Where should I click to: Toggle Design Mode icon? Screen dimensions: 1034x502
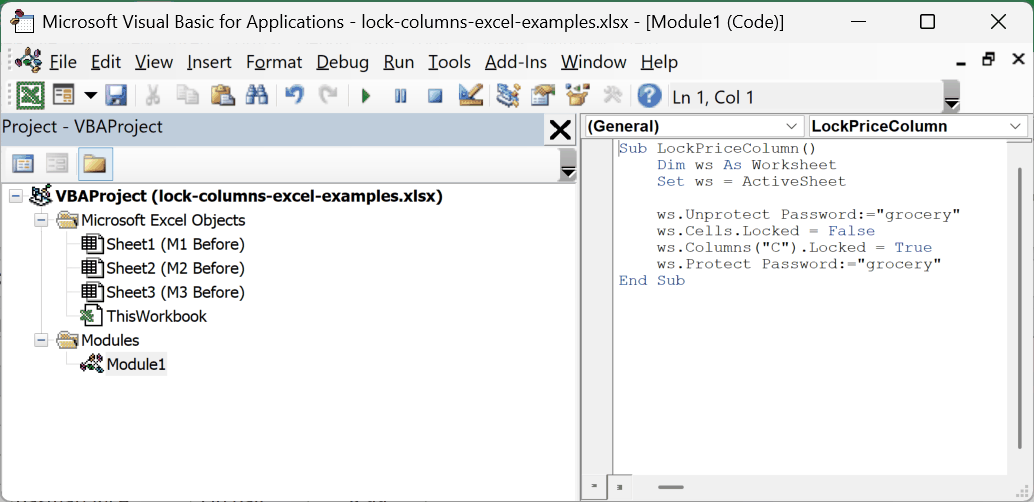(471, 96)
